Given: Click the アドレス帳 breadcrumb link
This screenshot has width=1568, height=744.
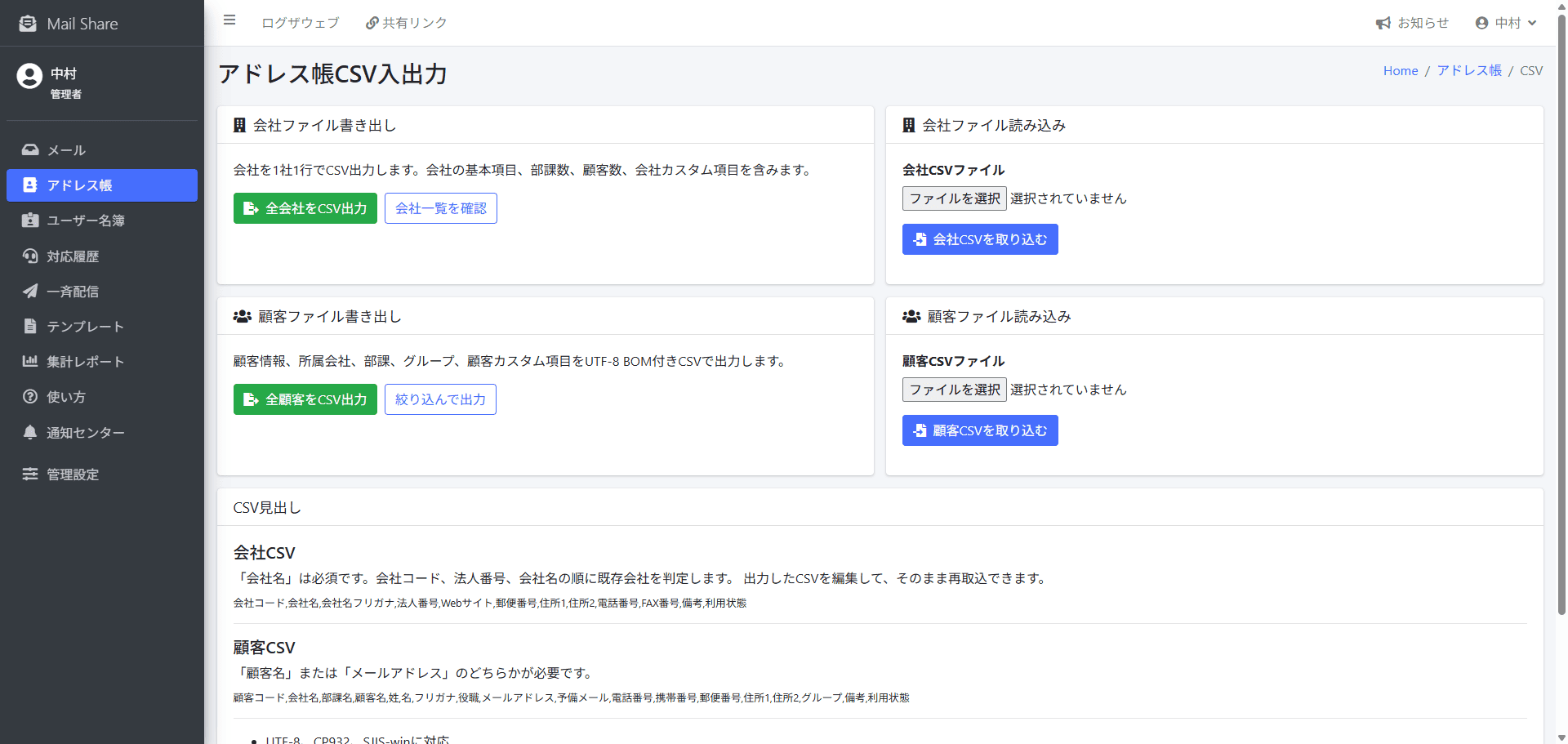Looking at the screenshot, I should pos(1469,71).
